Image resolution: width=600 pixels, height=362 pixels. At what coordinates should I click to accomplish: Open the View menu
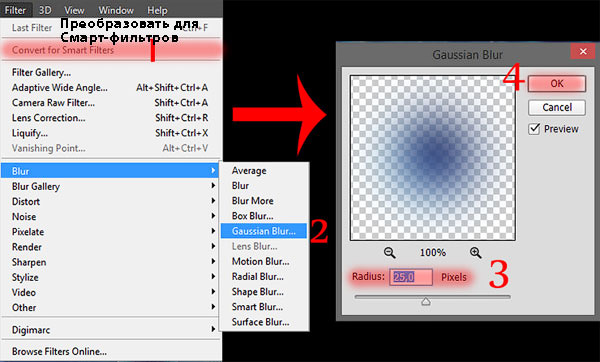(74, 10)
